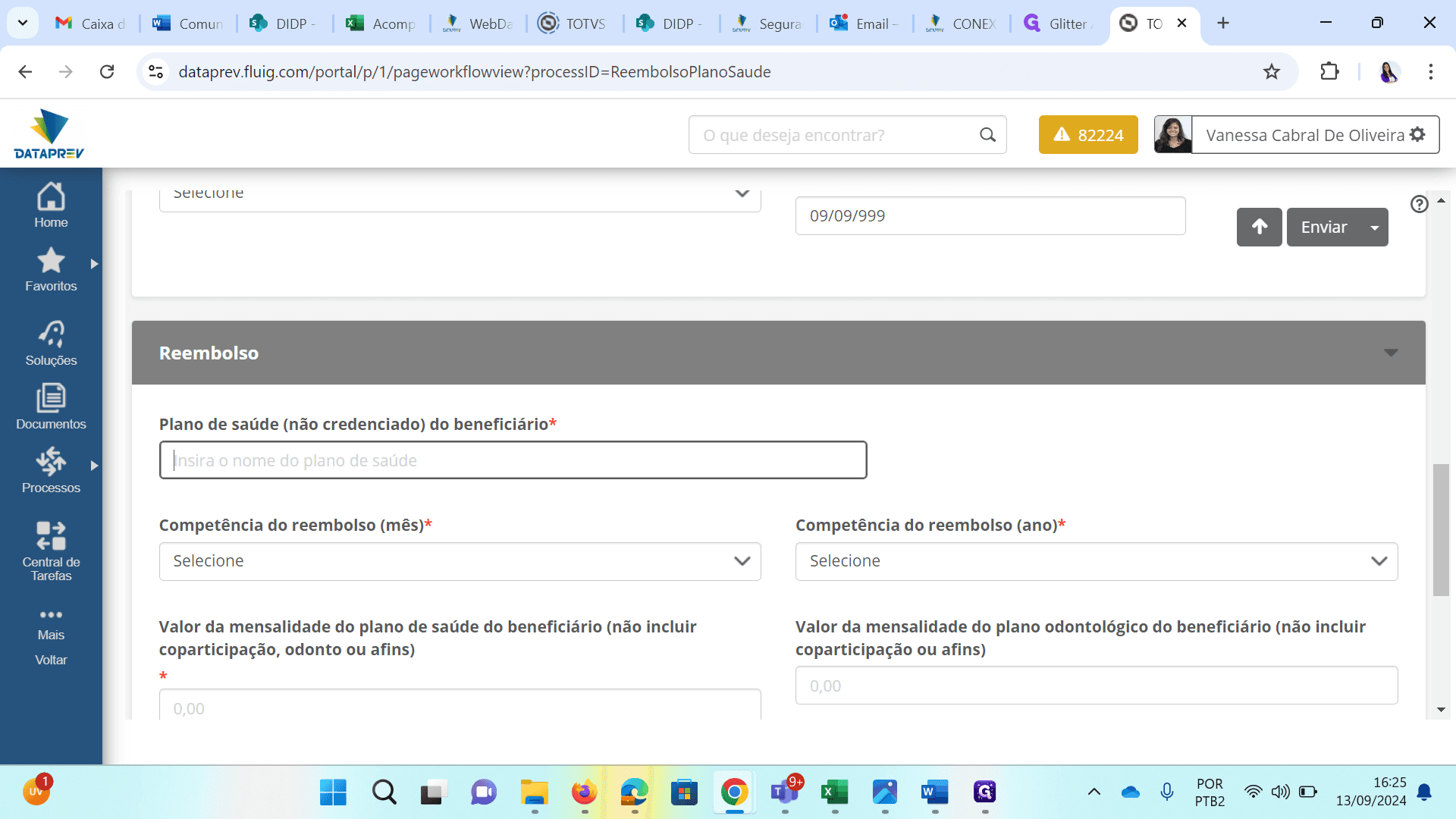Viewport: 1456px width, 819px height.
Task: Open Processos in sidebar
Action: click(x=51, y=471)
